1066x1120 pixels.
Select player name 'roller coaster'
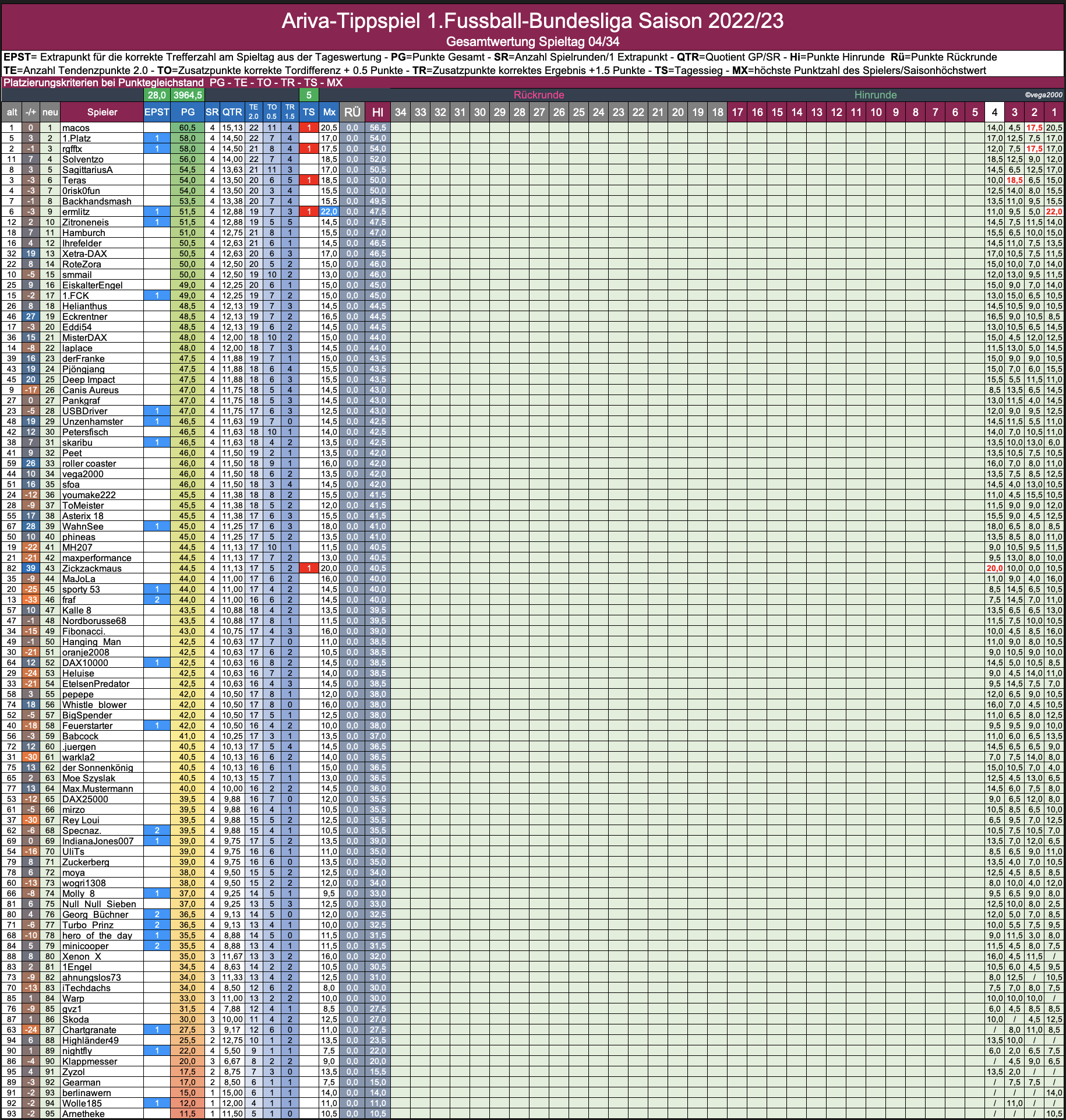[x=89, y=463]
